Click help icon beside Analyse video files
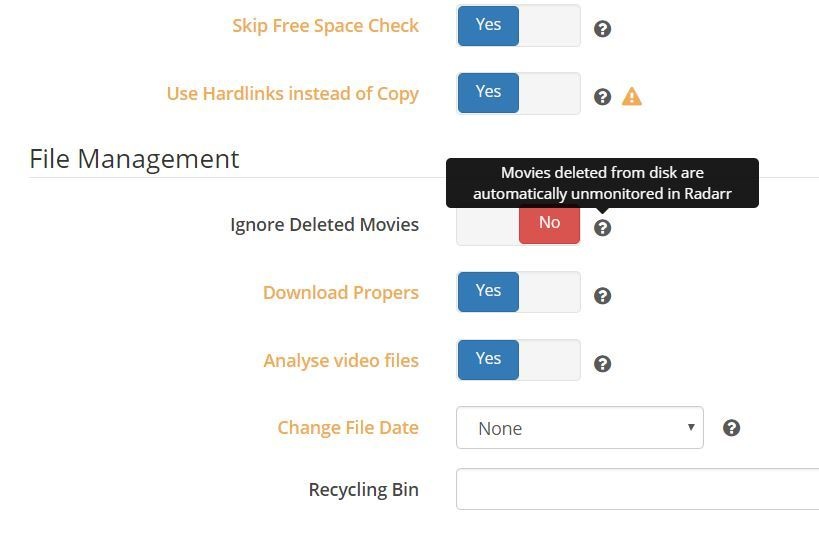The image size is (819, 533). point(602,364)
